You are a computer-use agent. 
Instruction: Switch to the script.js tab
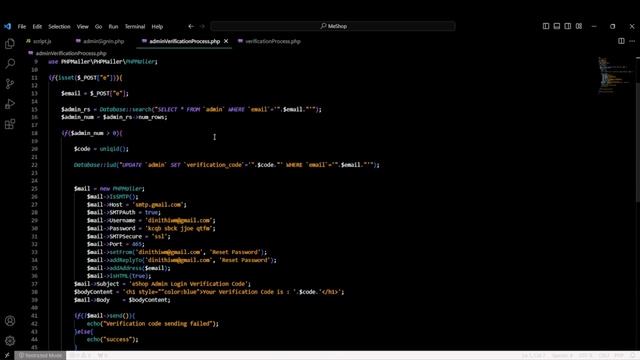click(x=39, y=41)
